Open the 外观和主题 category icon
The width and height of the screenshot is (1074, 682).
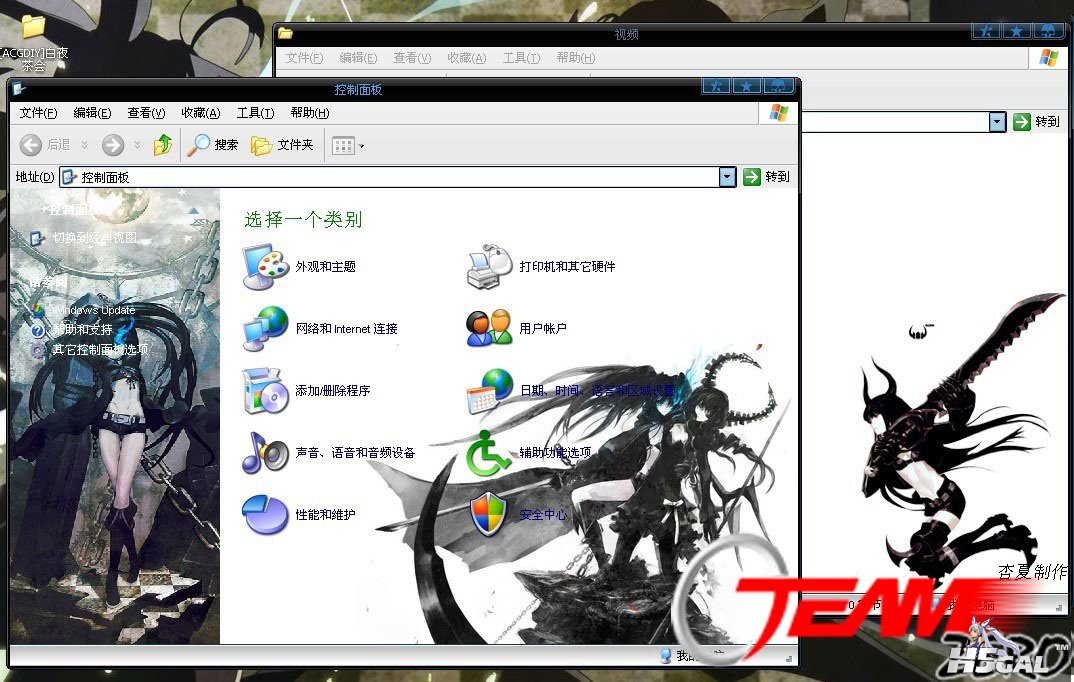pos(266,267)
